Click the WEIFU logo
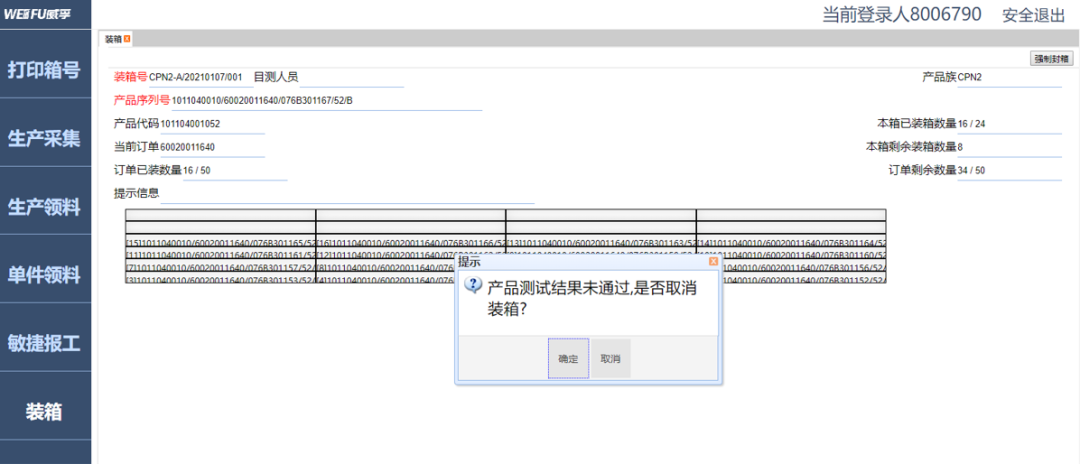The width and height of the screenshot is (1080, 464). [x=45, y=14]
